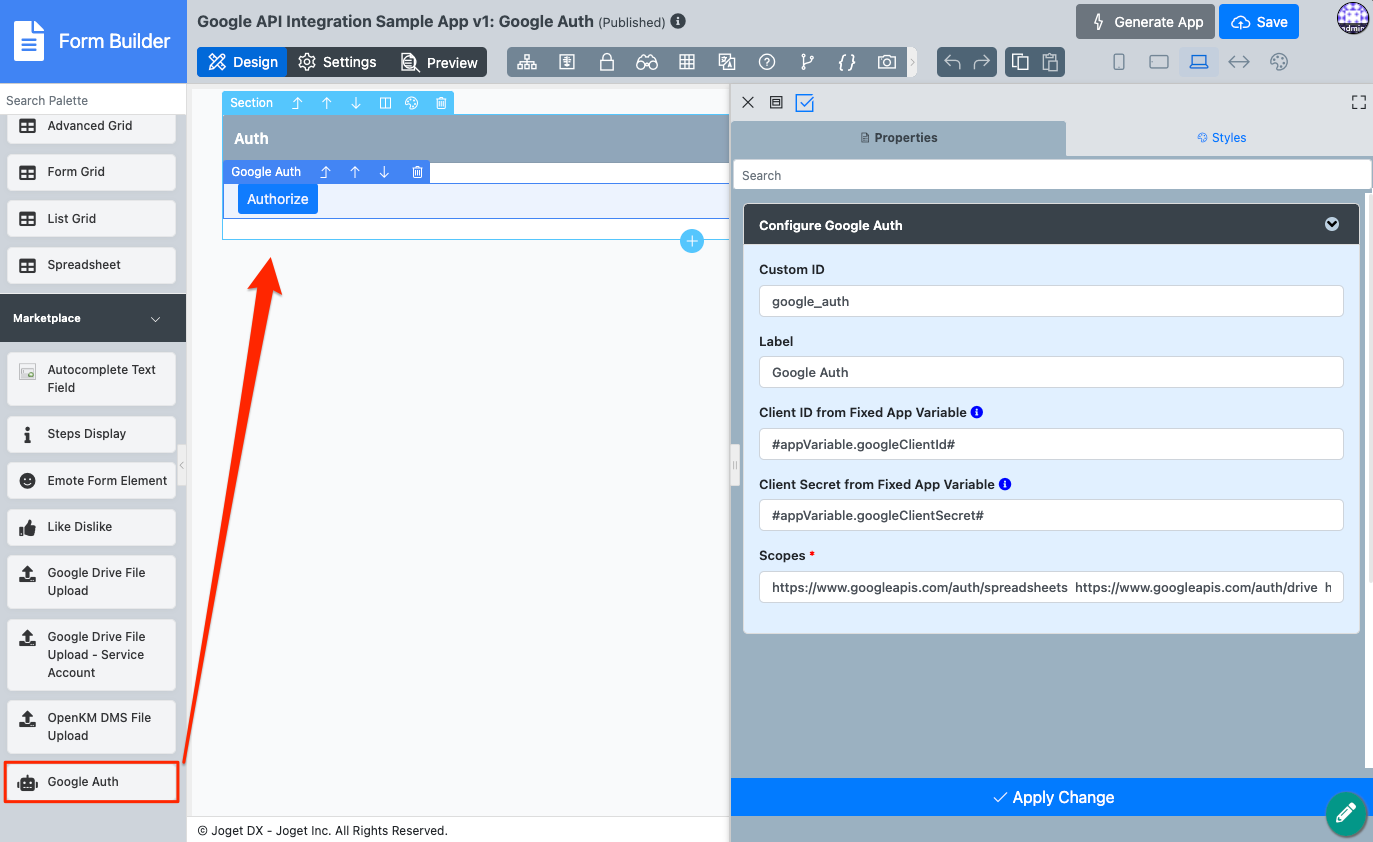Click the branch diff icon in the toolbar
This screenshot has height=842, width=1373.
[807, 62]
